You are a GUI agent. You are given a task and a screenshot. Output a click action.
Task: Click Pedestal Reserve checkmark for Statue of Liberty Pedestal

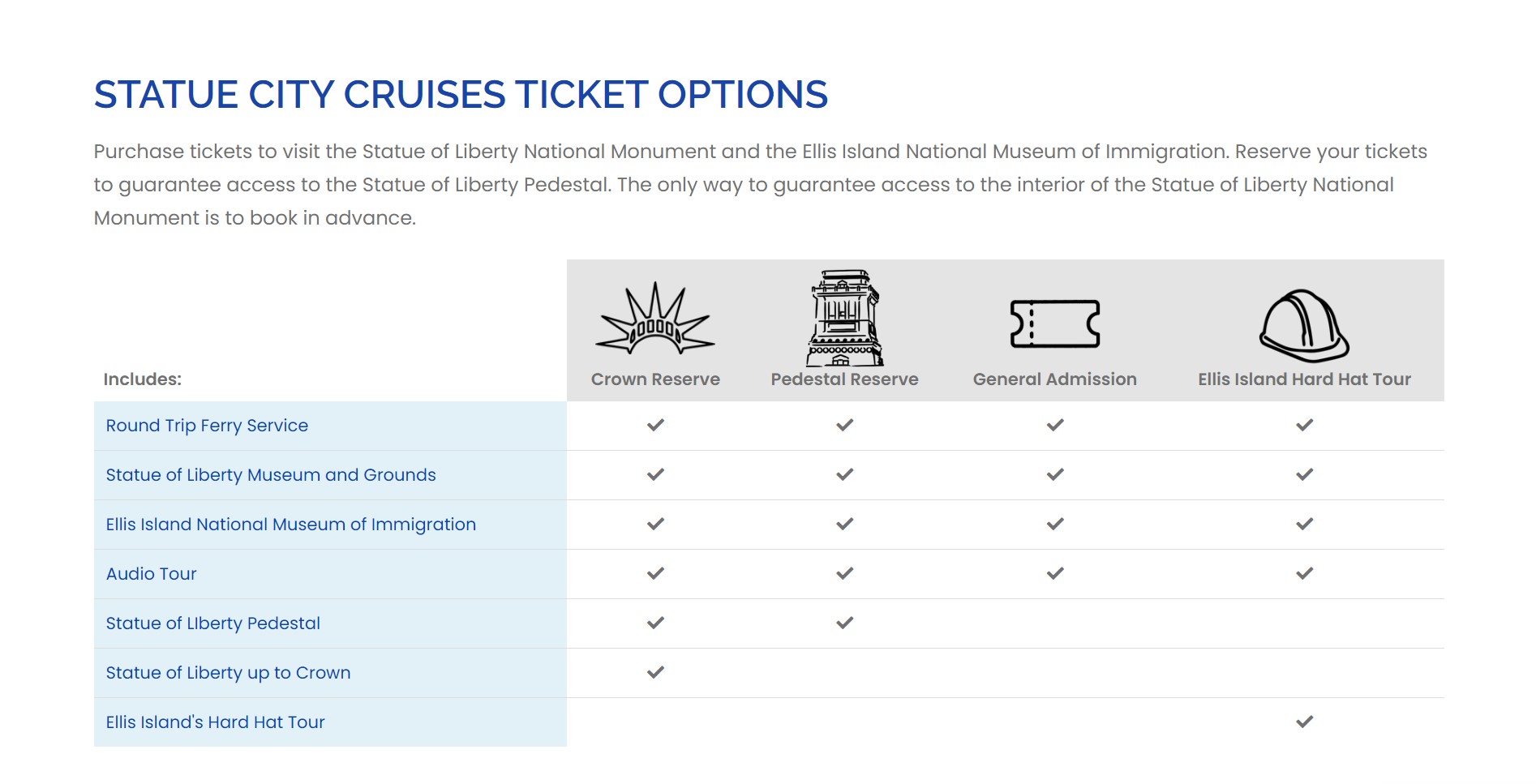click(844, 623)
